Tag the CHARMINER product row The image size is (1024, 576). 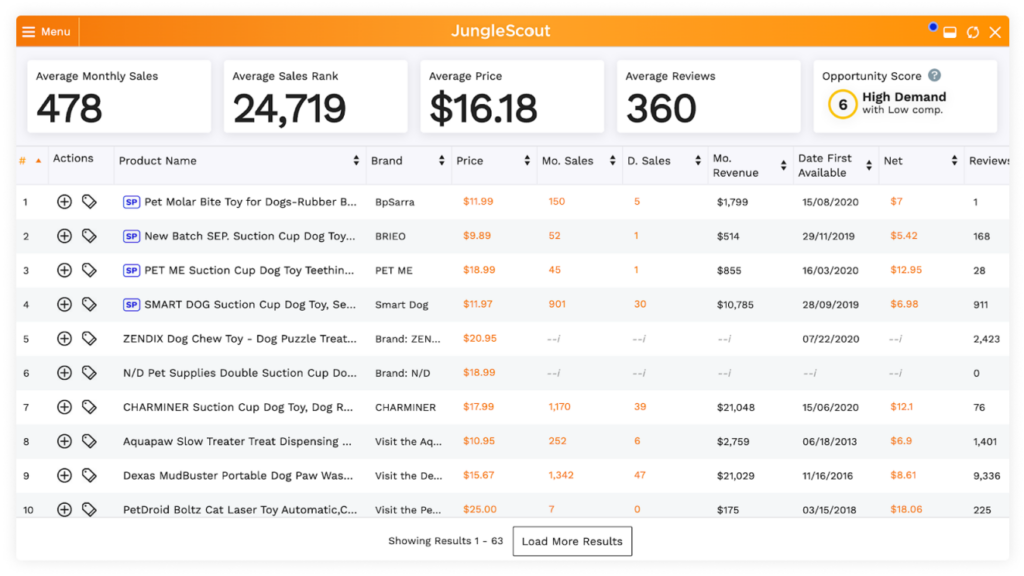[89, 407]
